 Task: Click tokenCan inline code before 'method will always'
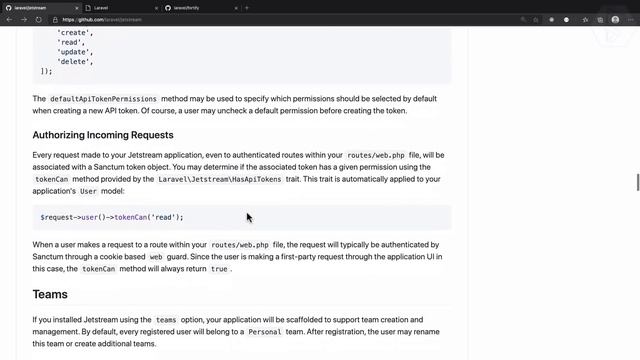98,269
